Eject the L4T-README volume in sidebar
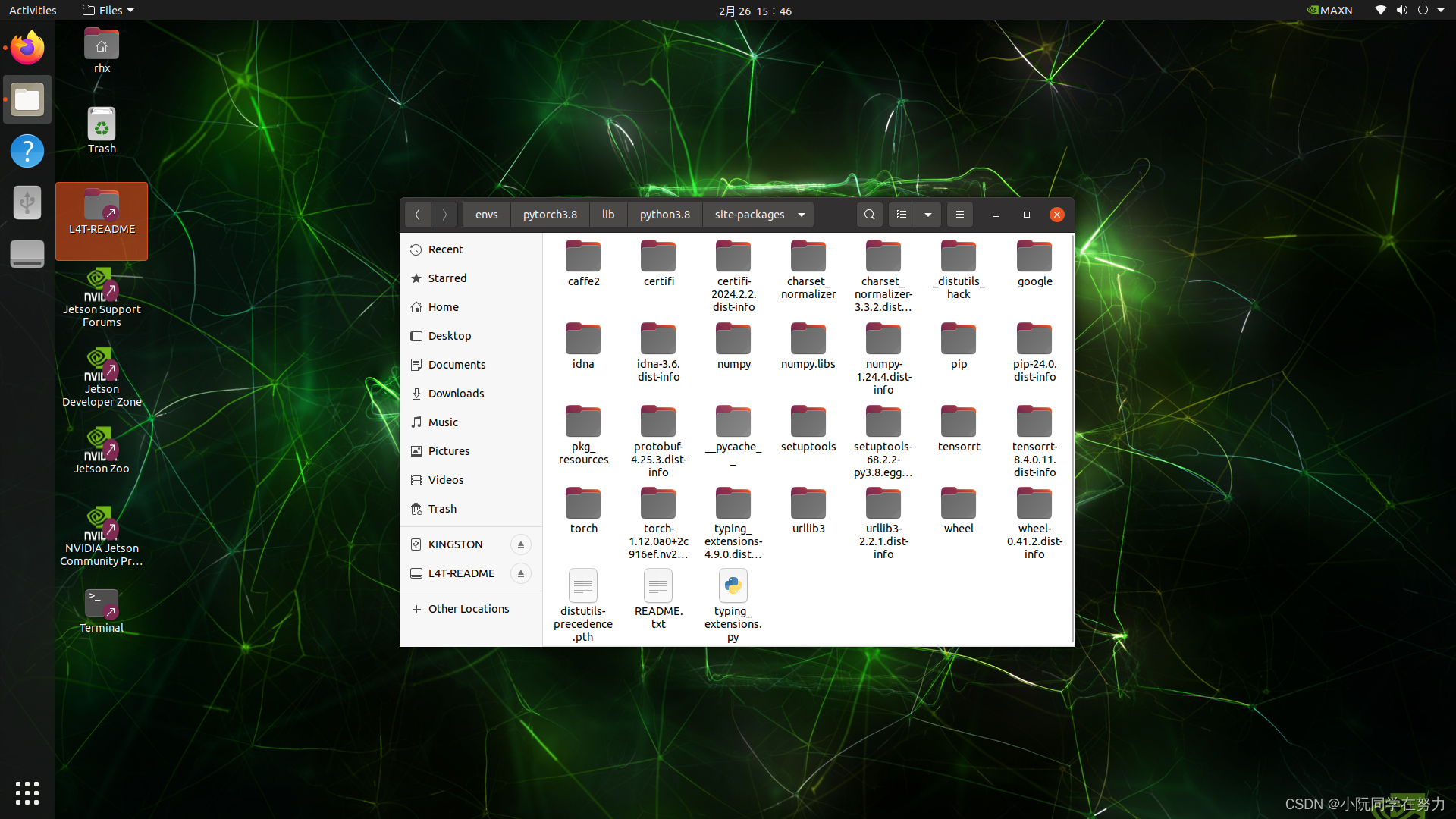Image resolution: width=1456 pixels, height=819 pixels. tap(521, 573)
